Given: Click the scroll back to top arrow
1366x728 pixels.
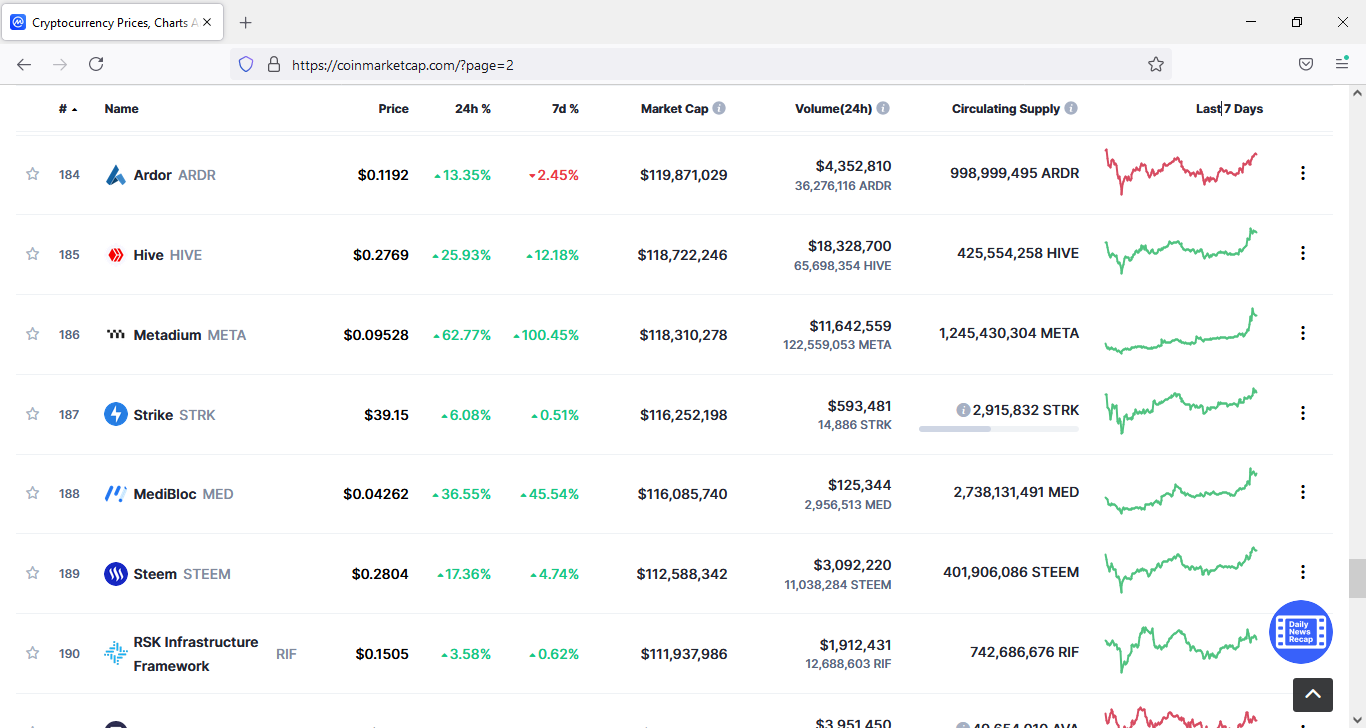Looking at the screenshot, I should (x=1312, y=694).
